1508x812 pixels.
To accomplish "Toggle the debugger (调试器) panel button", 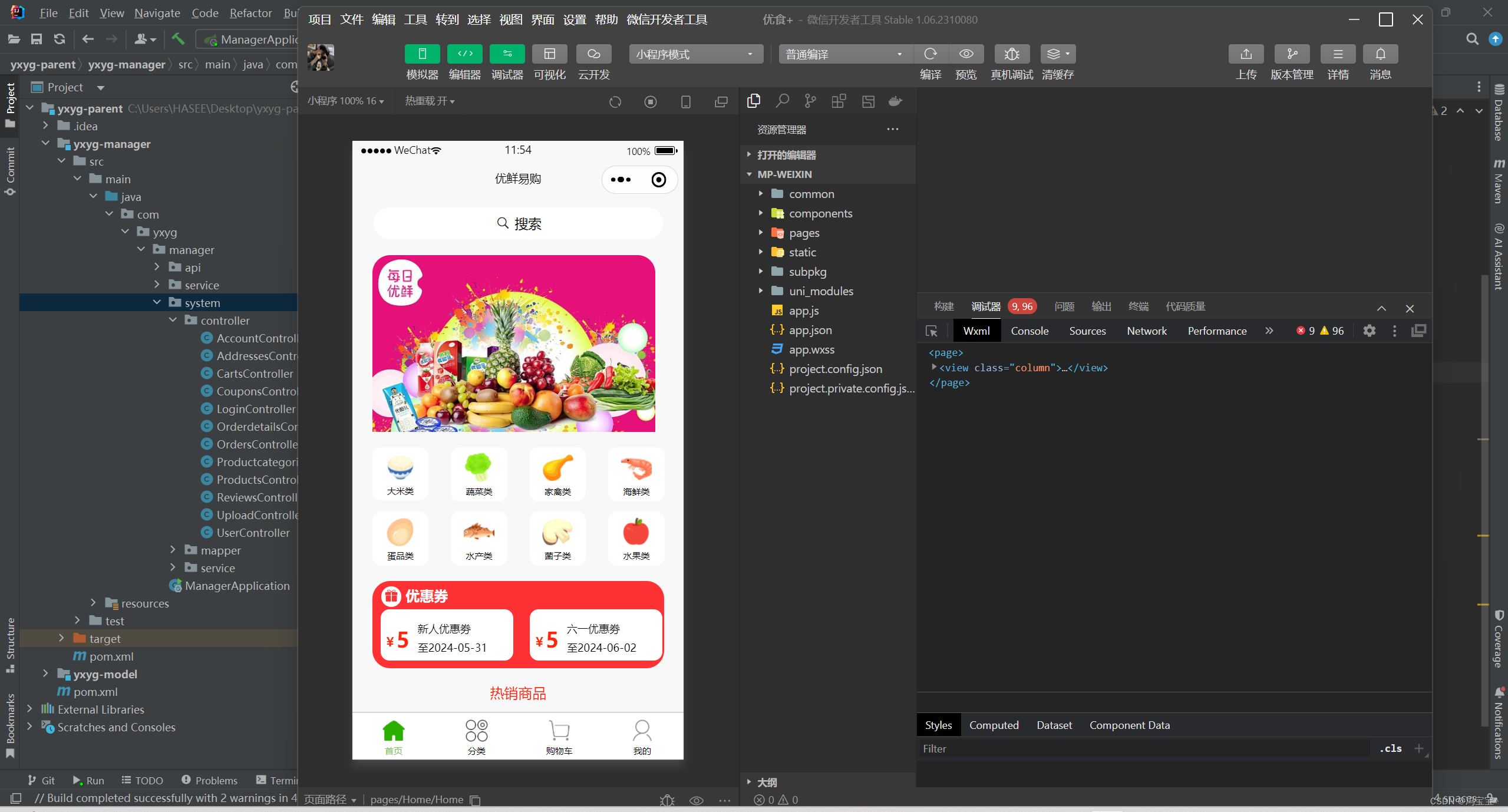I will tap(507, 54).
